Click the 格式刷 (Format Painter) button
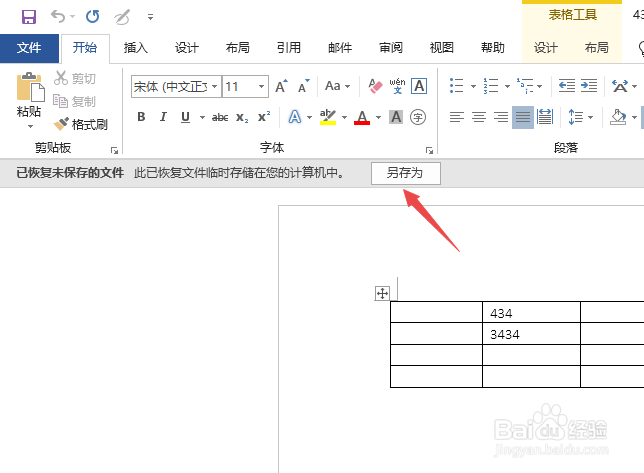 click(x=81, y=124)
